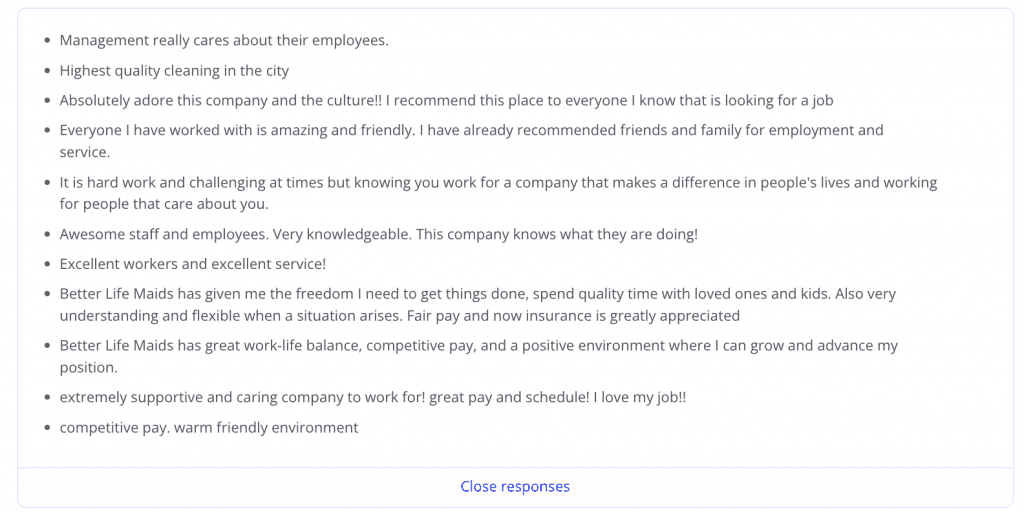Select the "extremely supportive and caring company" response

(x=373, y=397)
